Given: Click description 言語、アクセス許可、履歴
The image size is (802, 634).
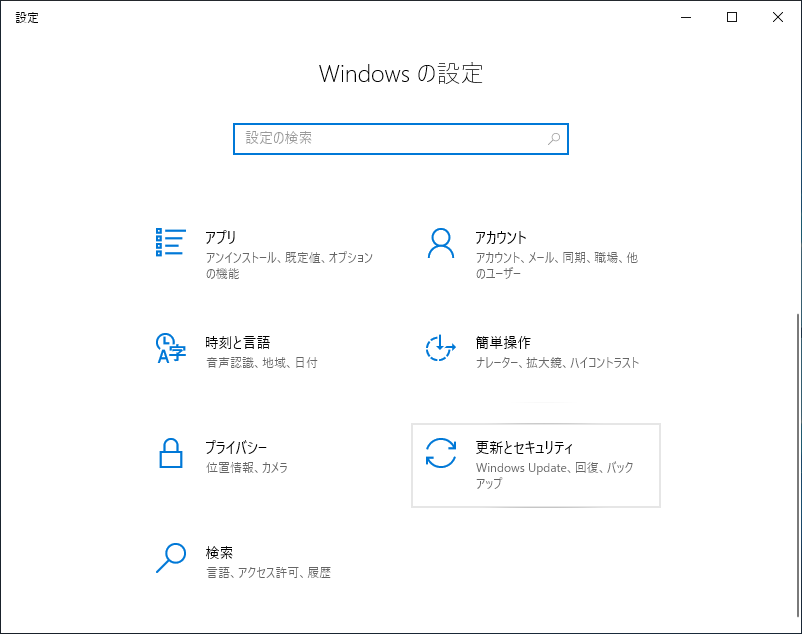Looking at the screenshot, I should coord(268,572).
